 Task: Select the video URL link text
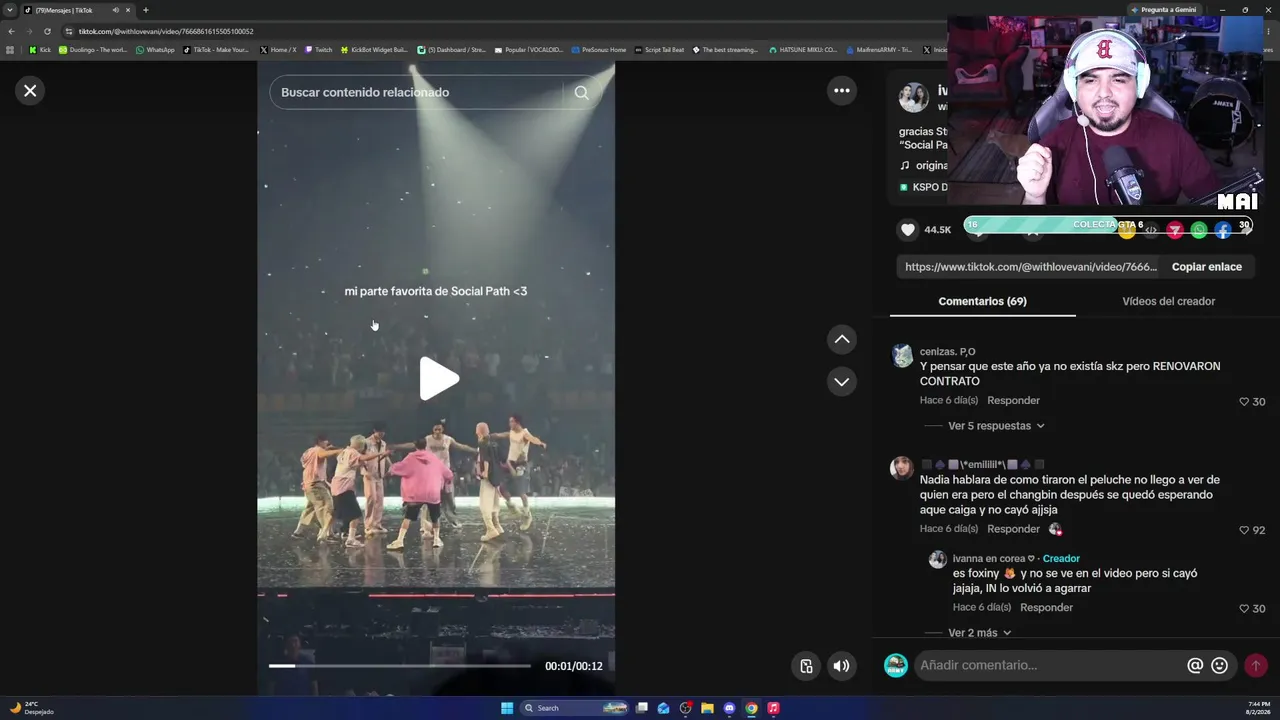coord(1031,267)
